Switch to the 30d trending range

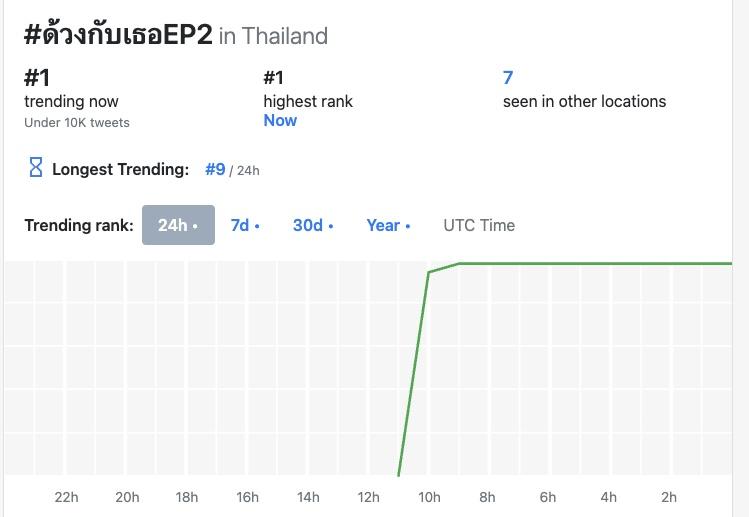point(313,225)
